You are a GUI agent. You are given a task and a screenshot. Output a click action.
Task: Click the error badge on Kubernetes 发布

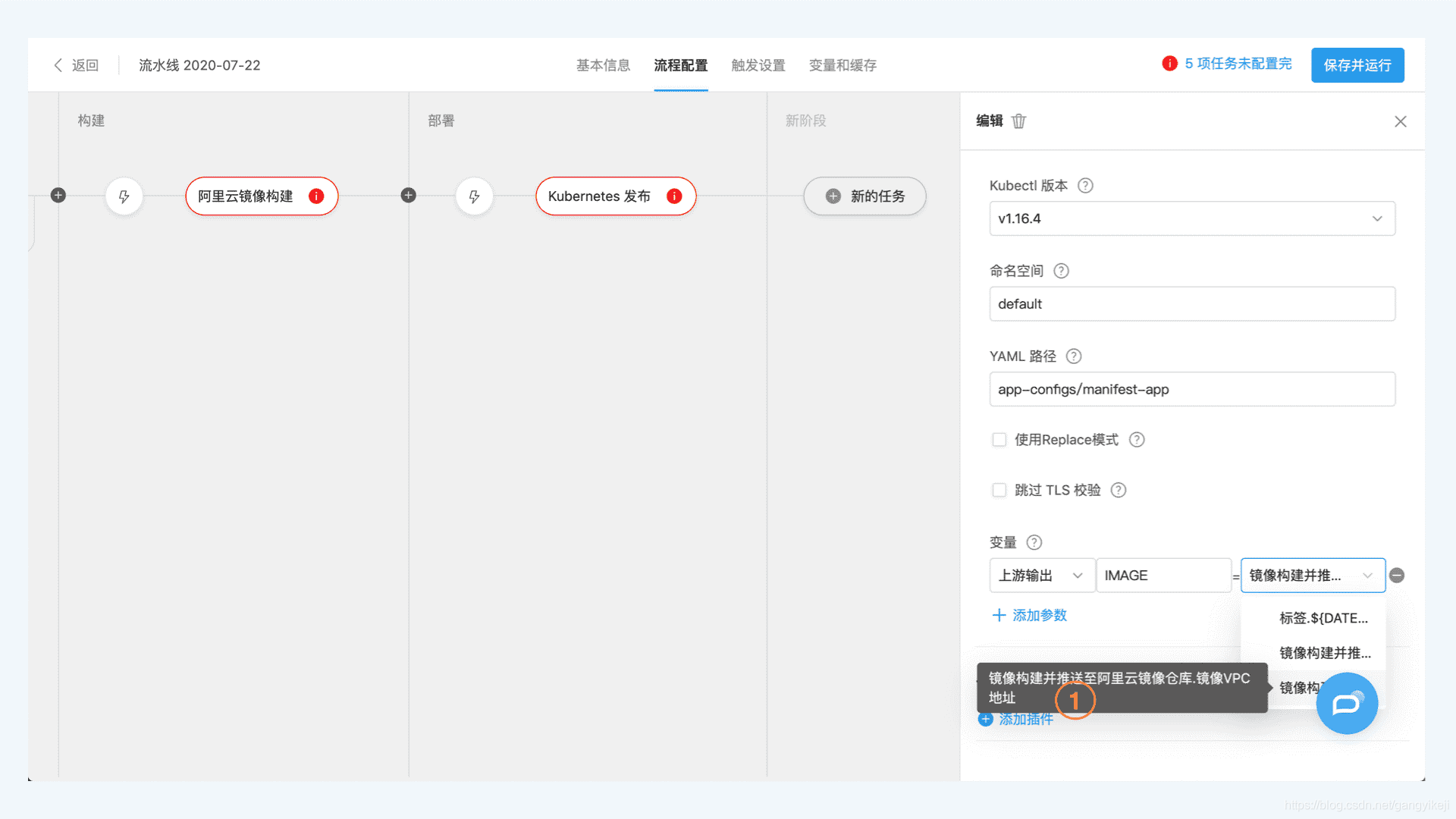[674, 196]
